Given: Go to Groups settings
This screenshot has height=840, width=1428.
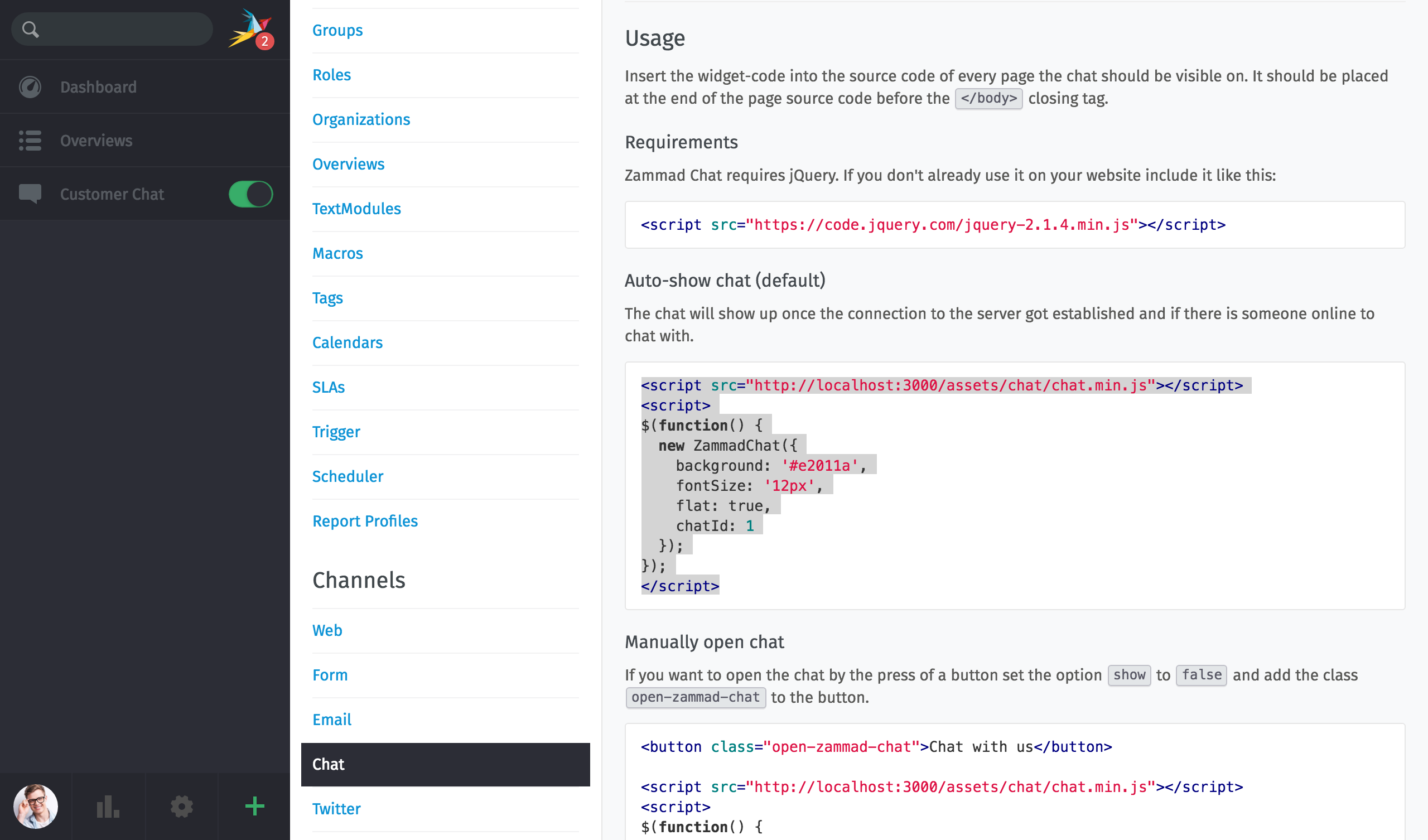Looking at the screenshot, I should 337,30.
